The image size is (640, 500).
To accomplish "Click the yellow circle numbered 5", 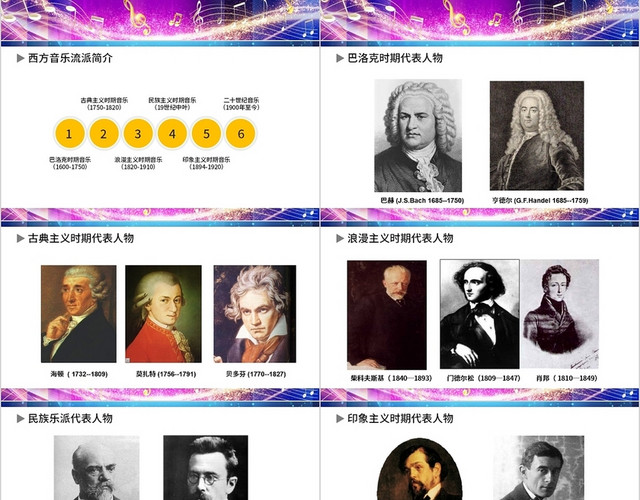I will [207, 133].
